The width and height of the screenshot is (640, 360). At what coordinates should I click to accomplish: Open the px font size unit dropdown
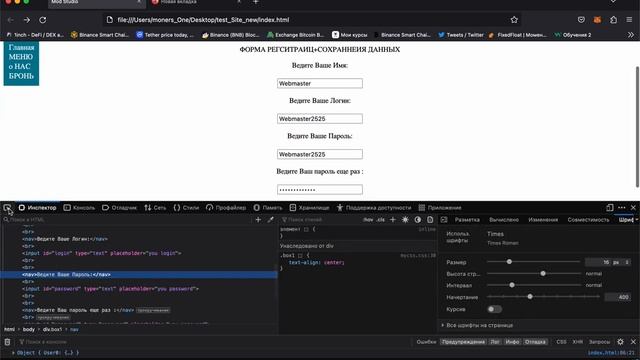tap(620, 262)
